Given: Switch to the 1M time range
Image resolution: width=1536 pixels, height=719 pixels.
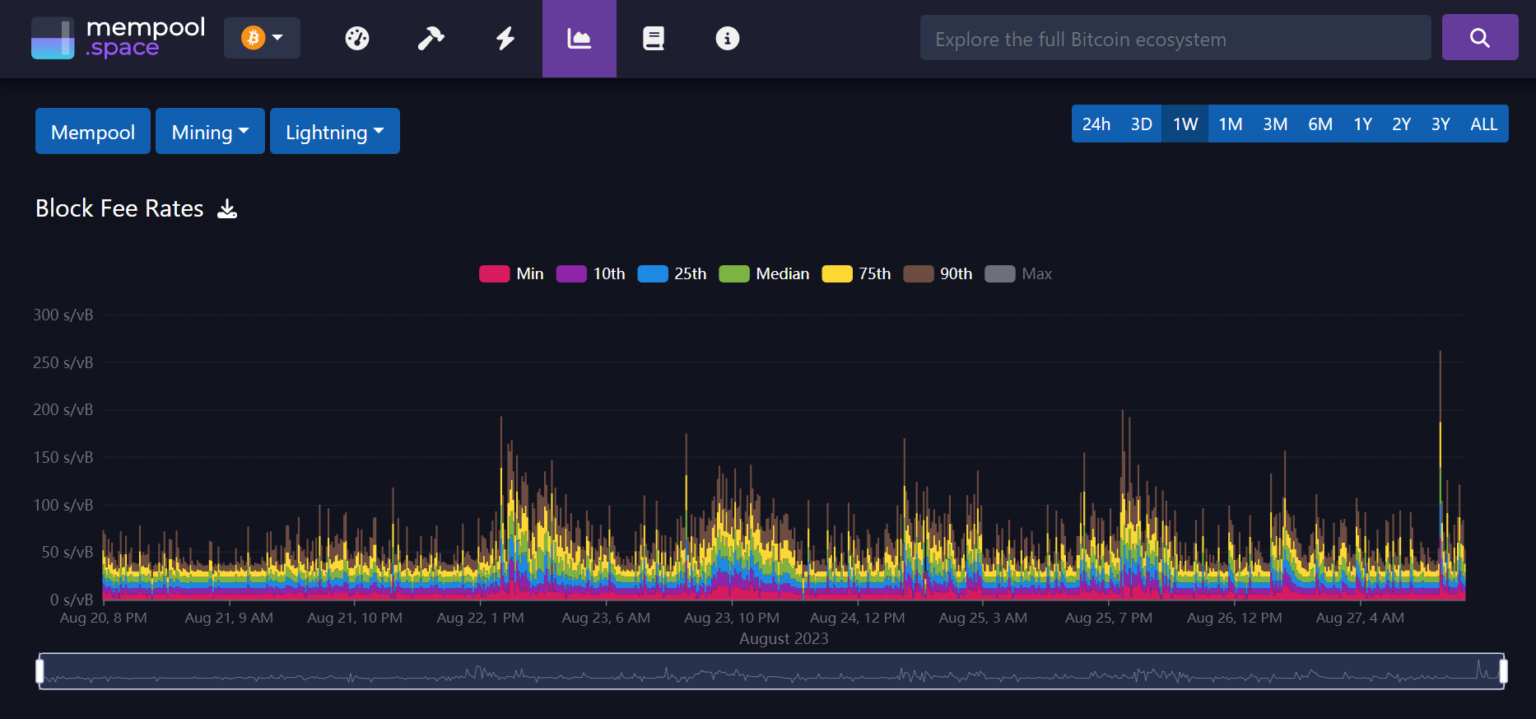Looking at the screenshot, I should coord(1231,123).
